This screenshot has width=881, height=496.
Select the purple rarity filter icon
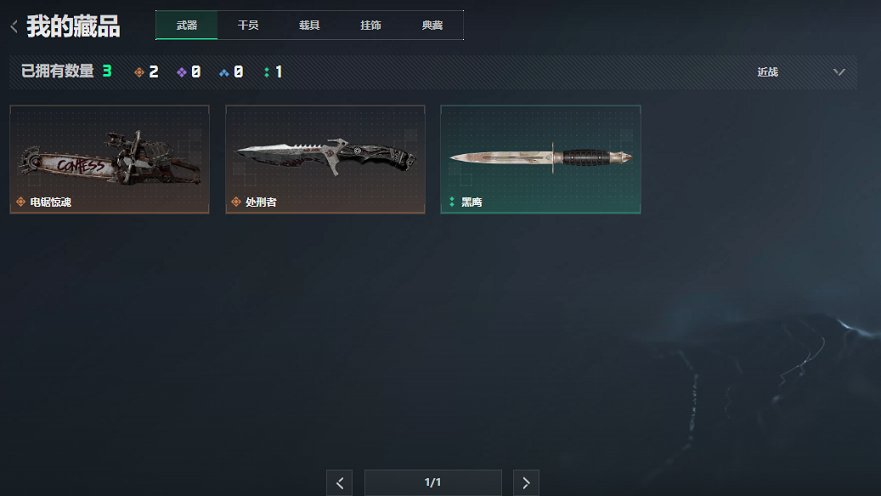click(181, 72)
